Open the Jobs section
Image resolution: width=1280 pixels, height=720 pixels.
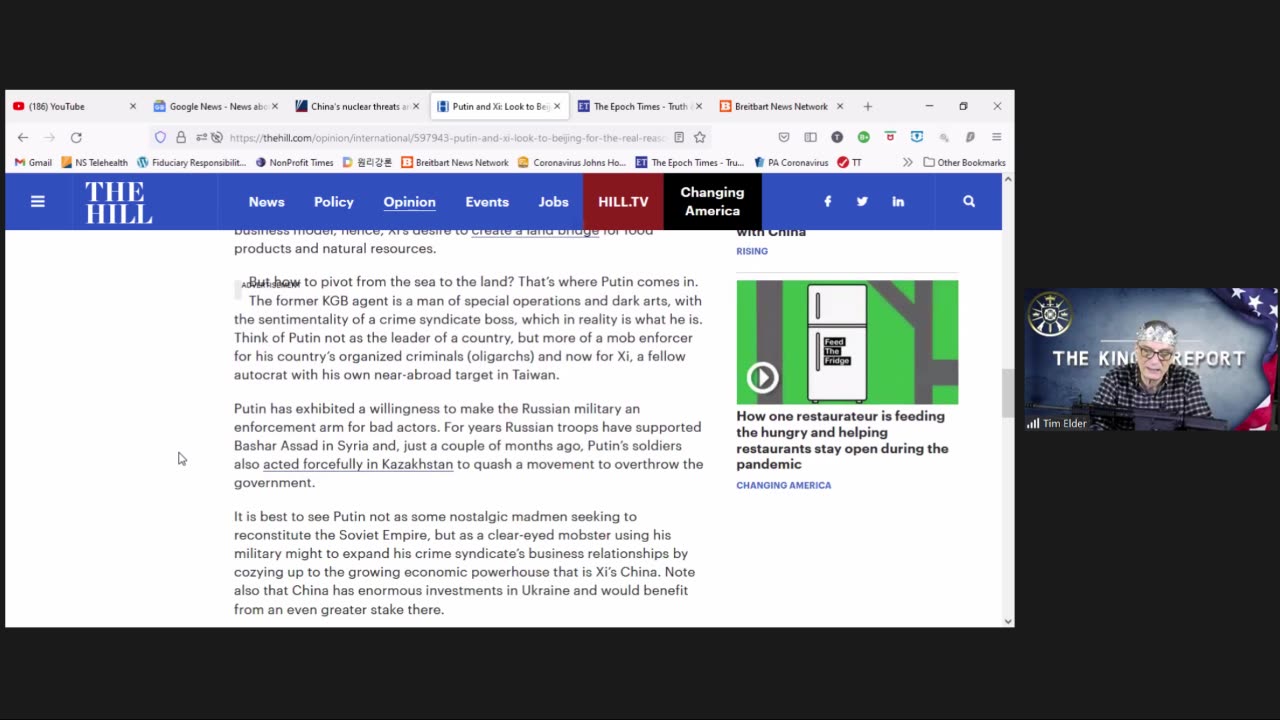[553, 201]
